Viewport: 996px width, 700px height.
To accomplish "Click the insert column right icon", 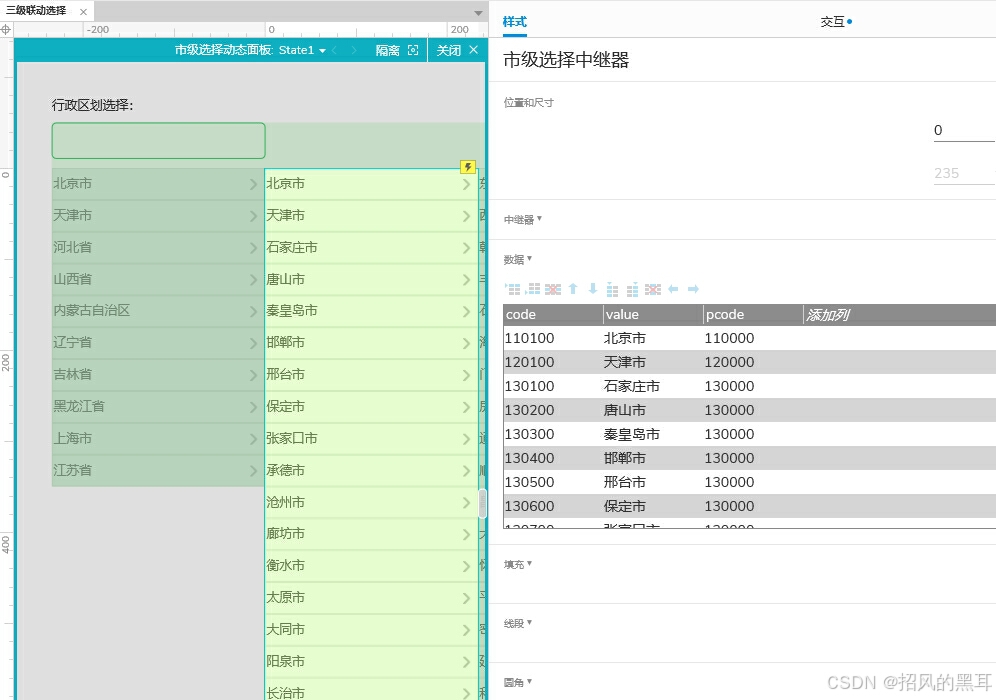I will tap(632, 289).
